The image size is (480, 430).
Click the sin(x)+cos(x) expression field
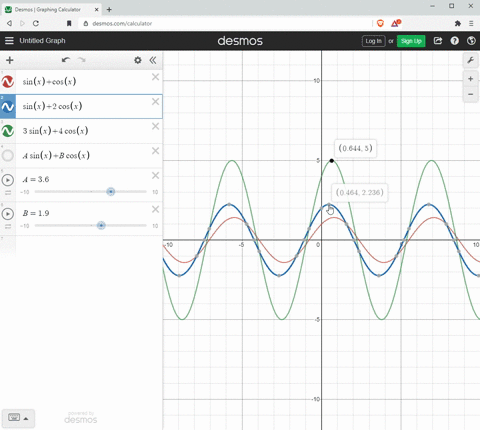click(x=89, y=82)
